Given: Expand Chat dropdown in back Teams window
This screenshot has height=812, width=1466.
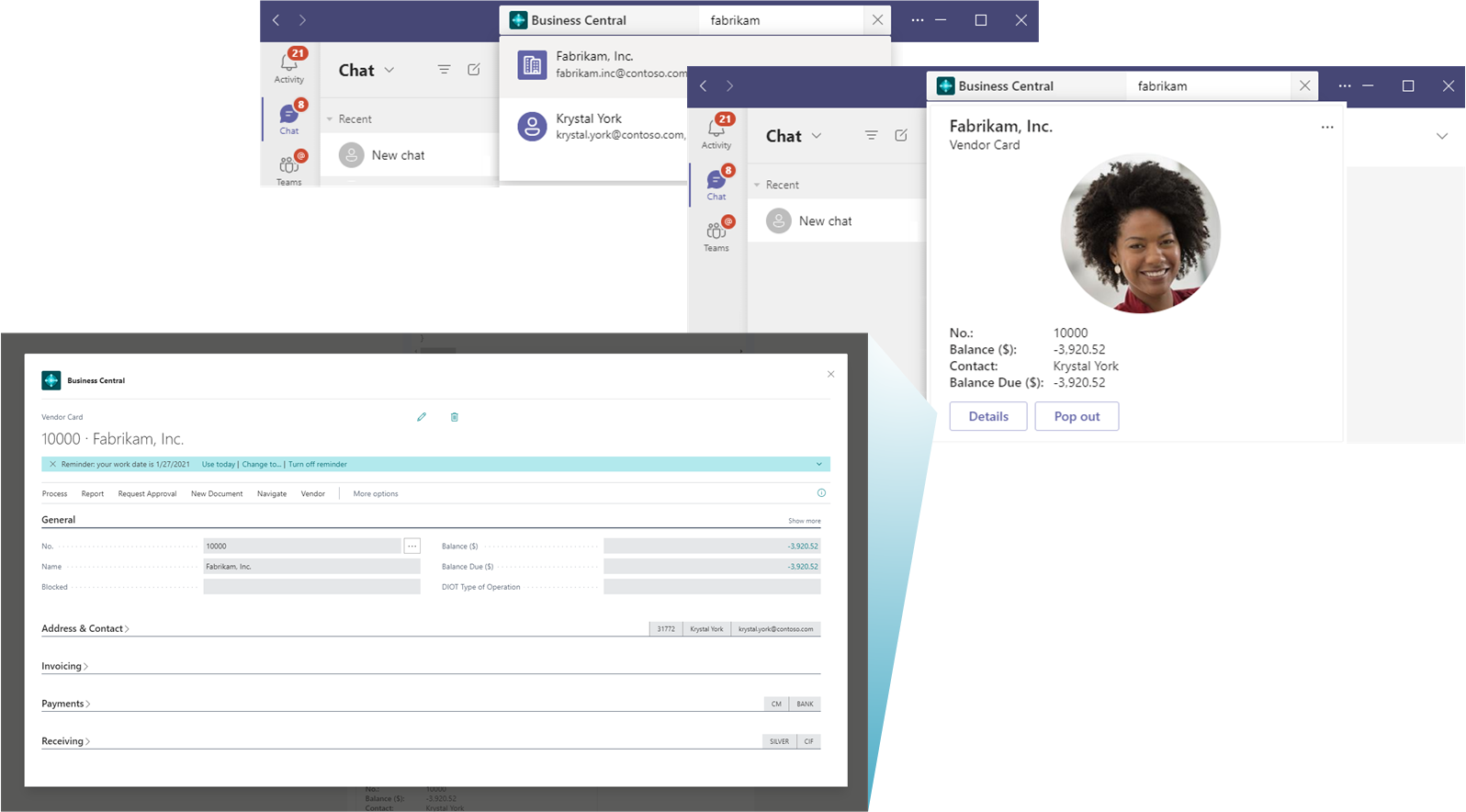Looking at the screenshot, I should pyautogui.click(x=389, y=70).
